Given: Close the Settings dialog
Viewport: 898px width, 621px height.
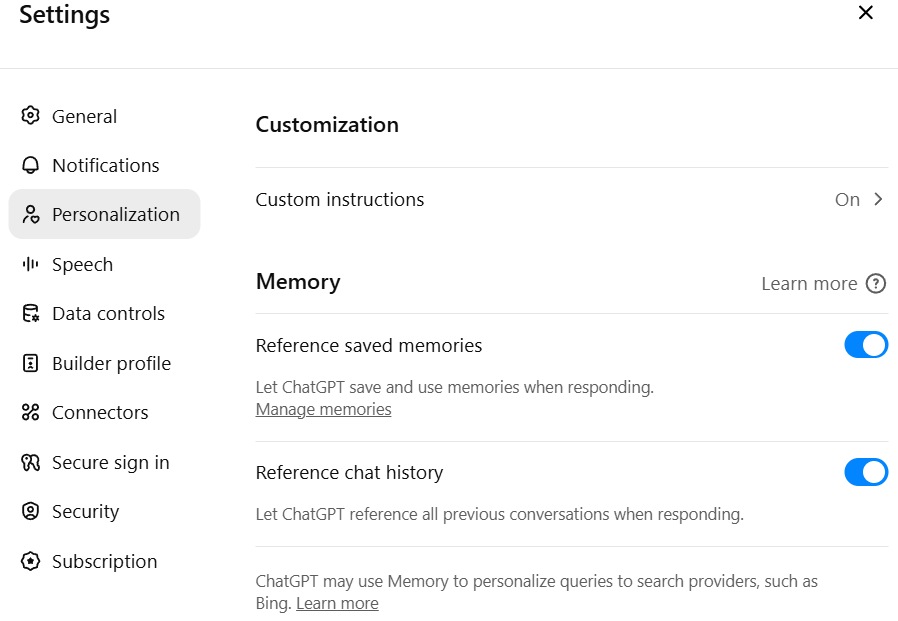Looking at the screenshot, I should click(x=866, y=13).
